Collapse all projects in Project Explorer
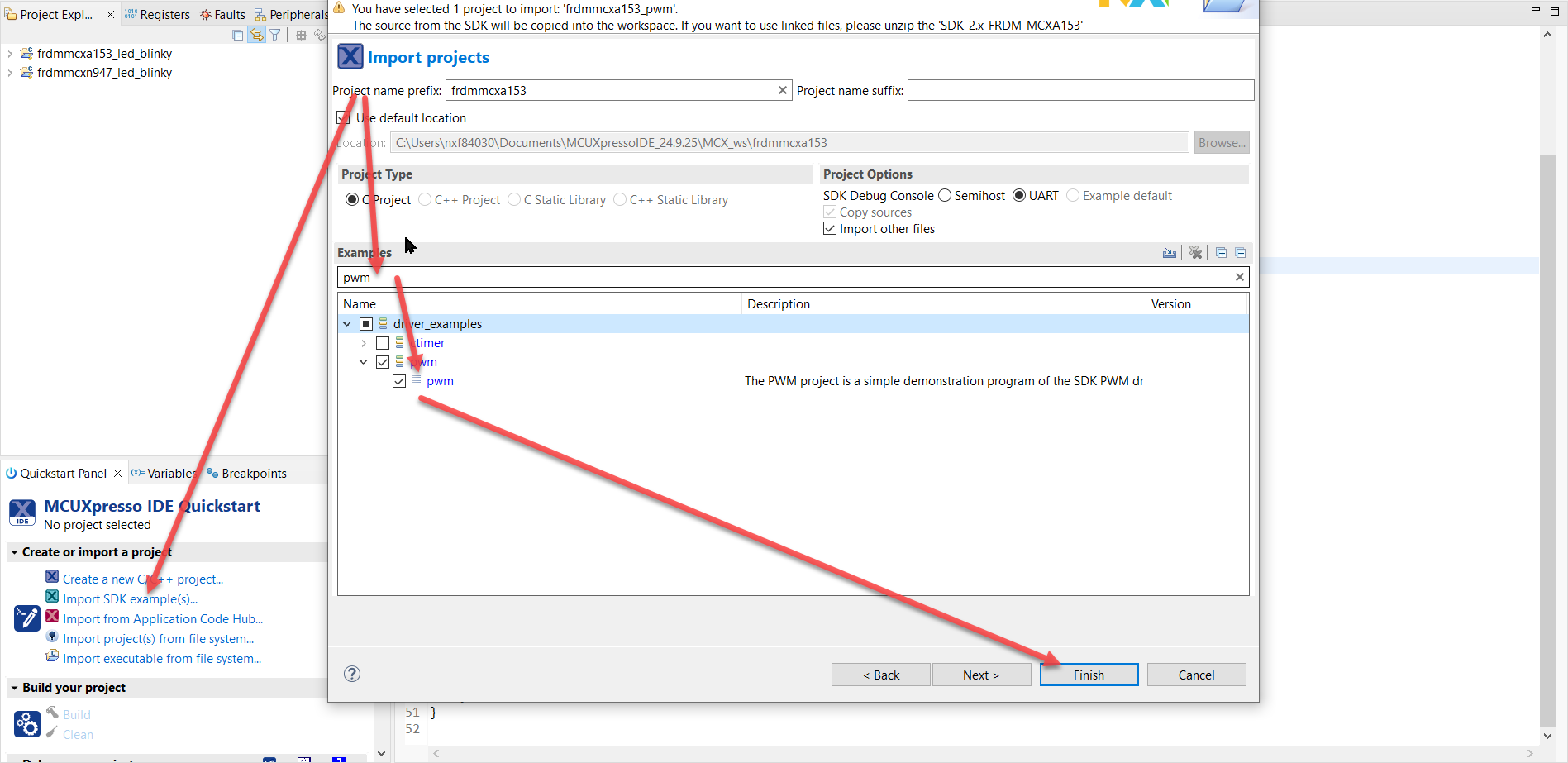The image size is (1568, 763). (237, 35)
